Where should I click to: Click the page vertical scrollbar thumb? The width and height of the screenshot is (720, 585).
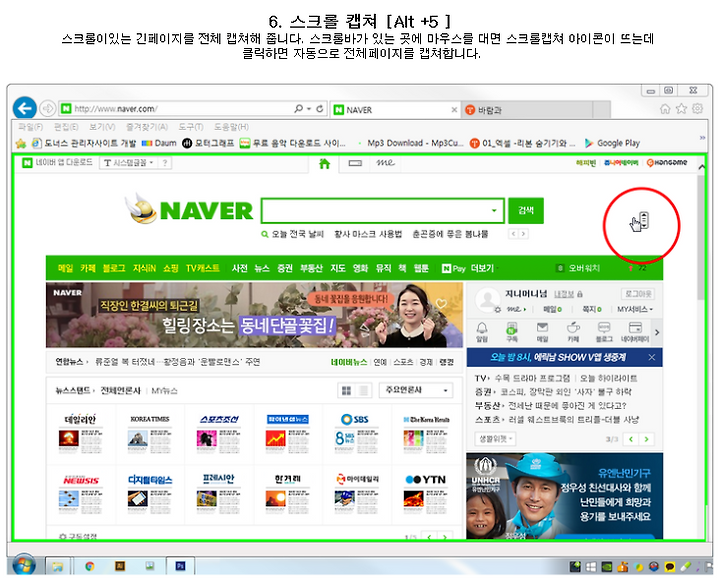pyautogui.click(x=701, y=237)
